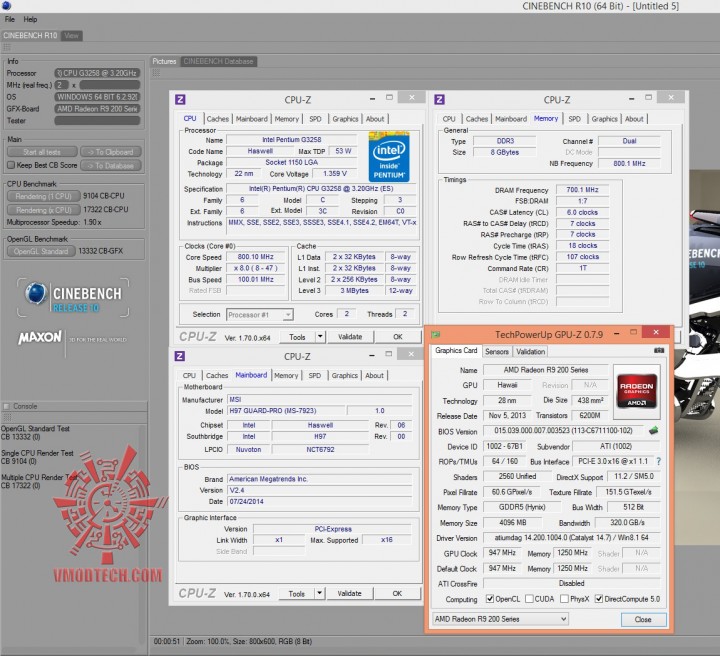The height and width of the screenshot is (656, 720).
Task: Toggle the Keep Best CB Score checkbox
Action: pyautogui.click(x=11, y=165)
